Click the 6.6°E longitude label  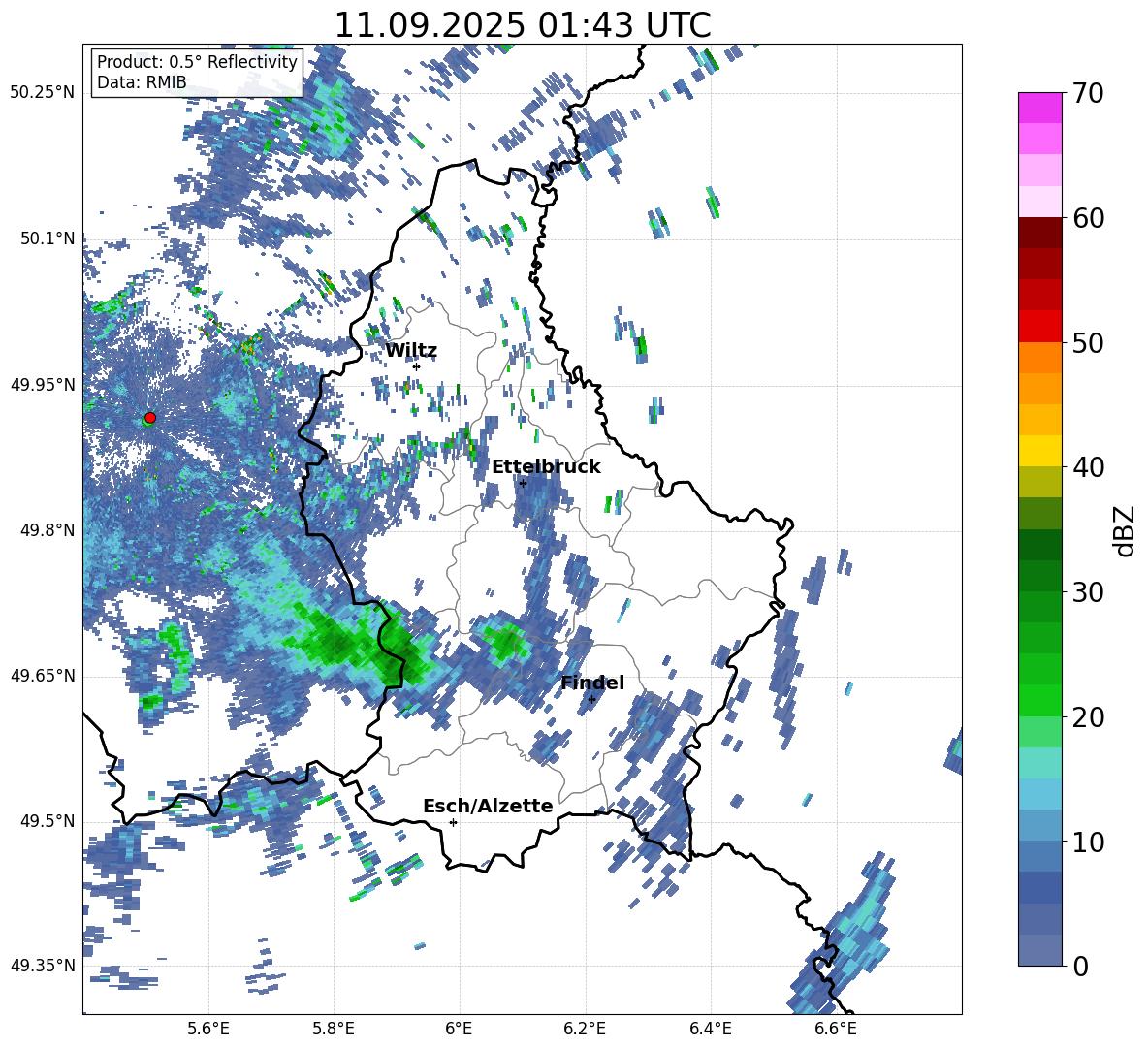(x=836, y=1029)
